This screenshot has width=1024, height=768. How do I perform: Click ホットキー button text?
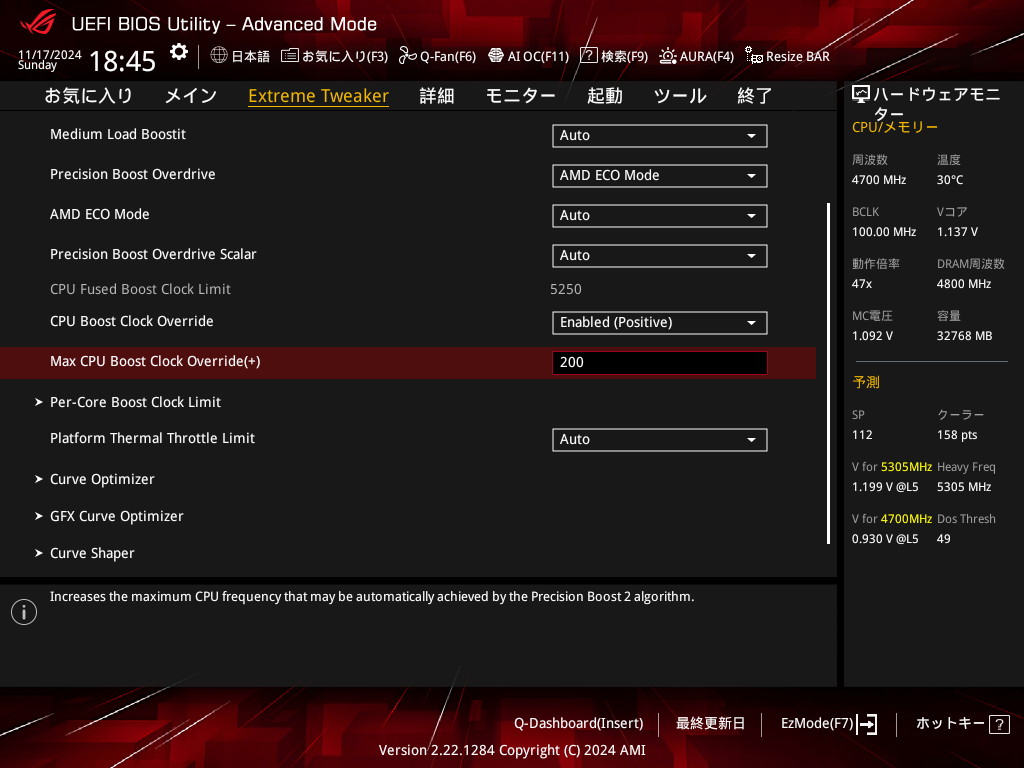point(950,724)
